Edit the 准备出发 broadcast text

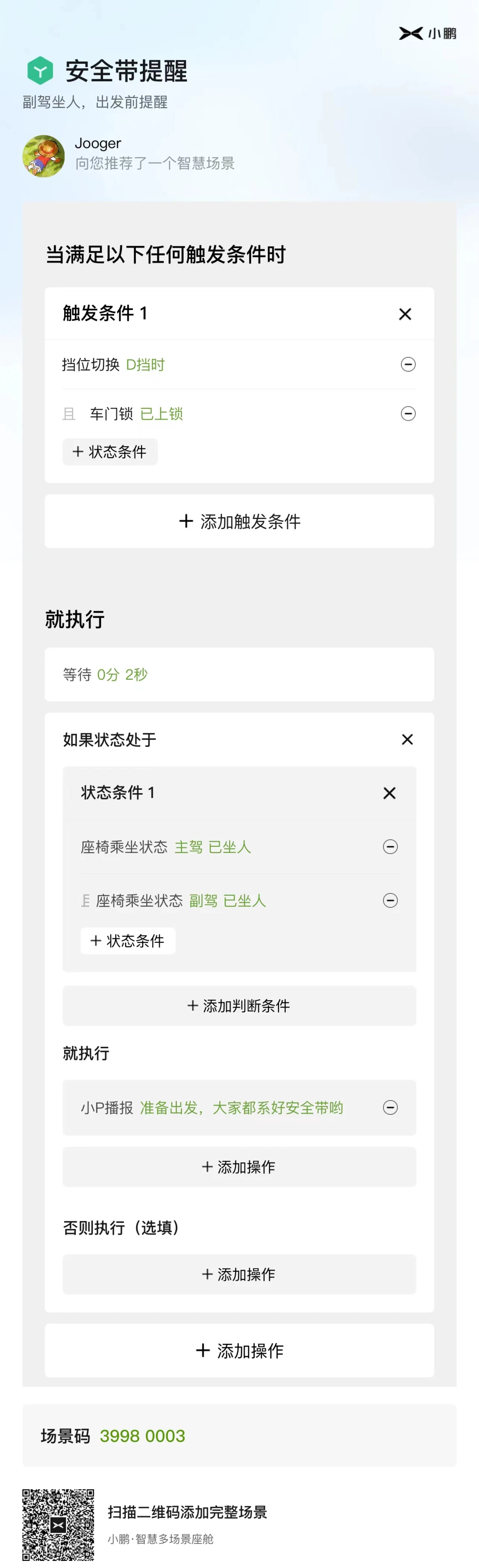pyautogui.click(x=242, y=1107)
